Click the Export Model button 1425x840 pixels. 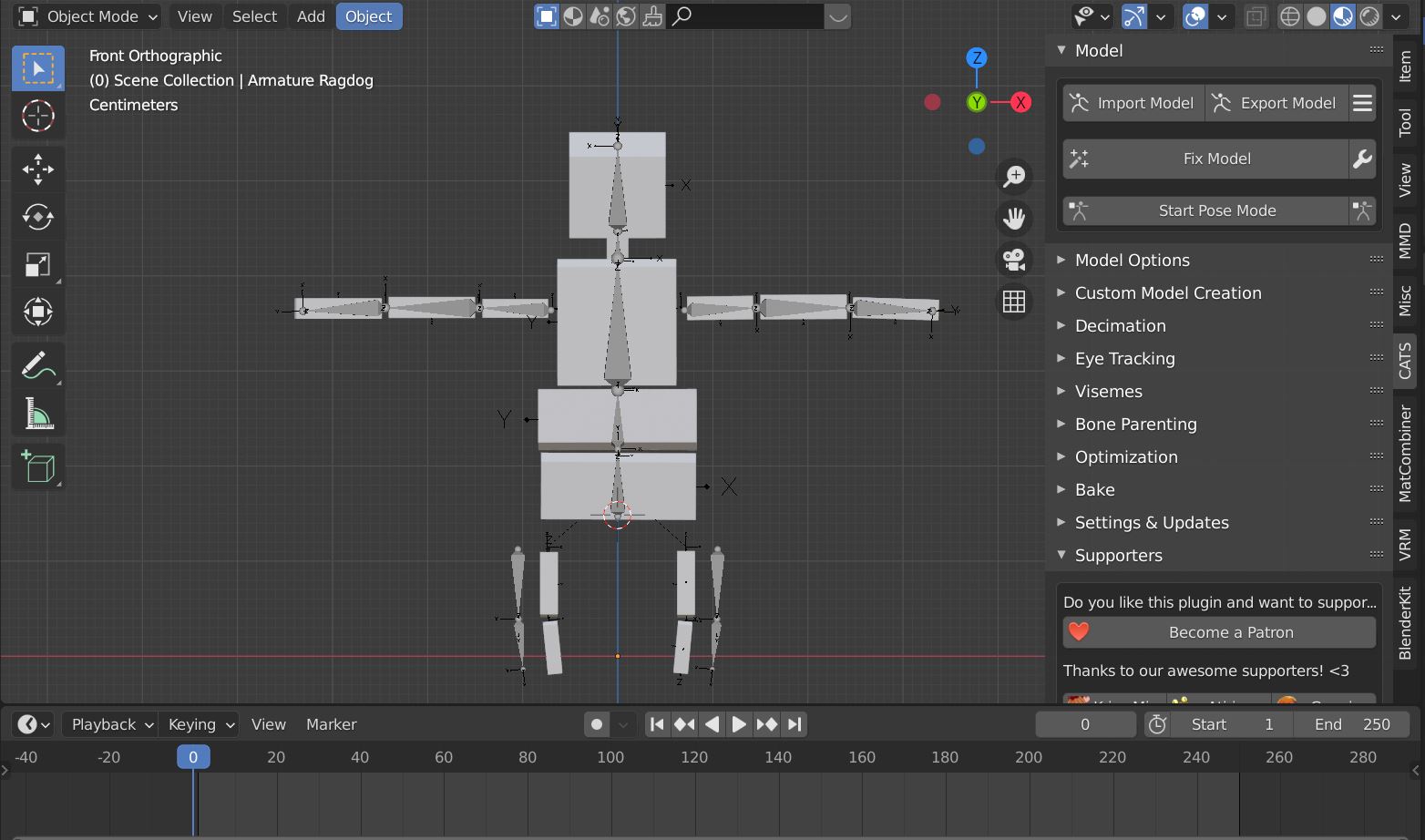pos(1276,103)
